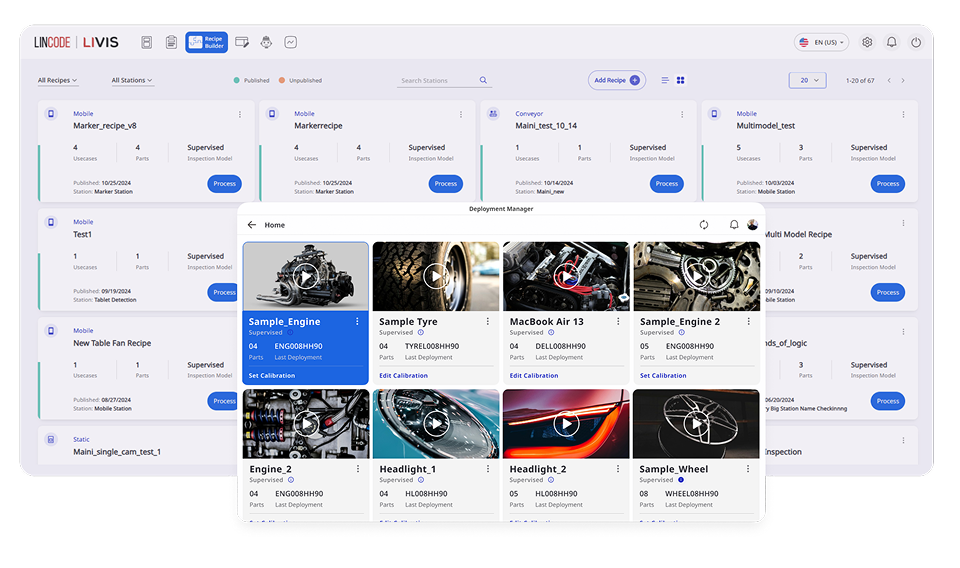
Task: Click Process on Marker_recipe_v8 card
Action: (x=224, y=183)
